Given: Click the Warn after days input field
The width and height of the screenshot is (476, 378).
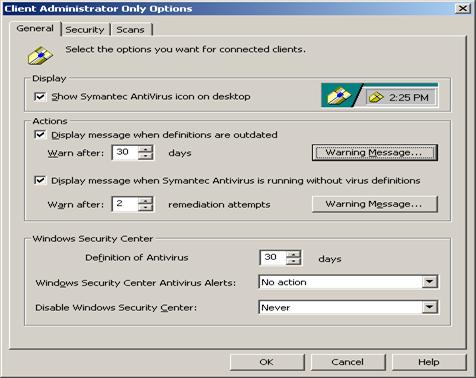Looking at the screenshot, I should (125, 152).
